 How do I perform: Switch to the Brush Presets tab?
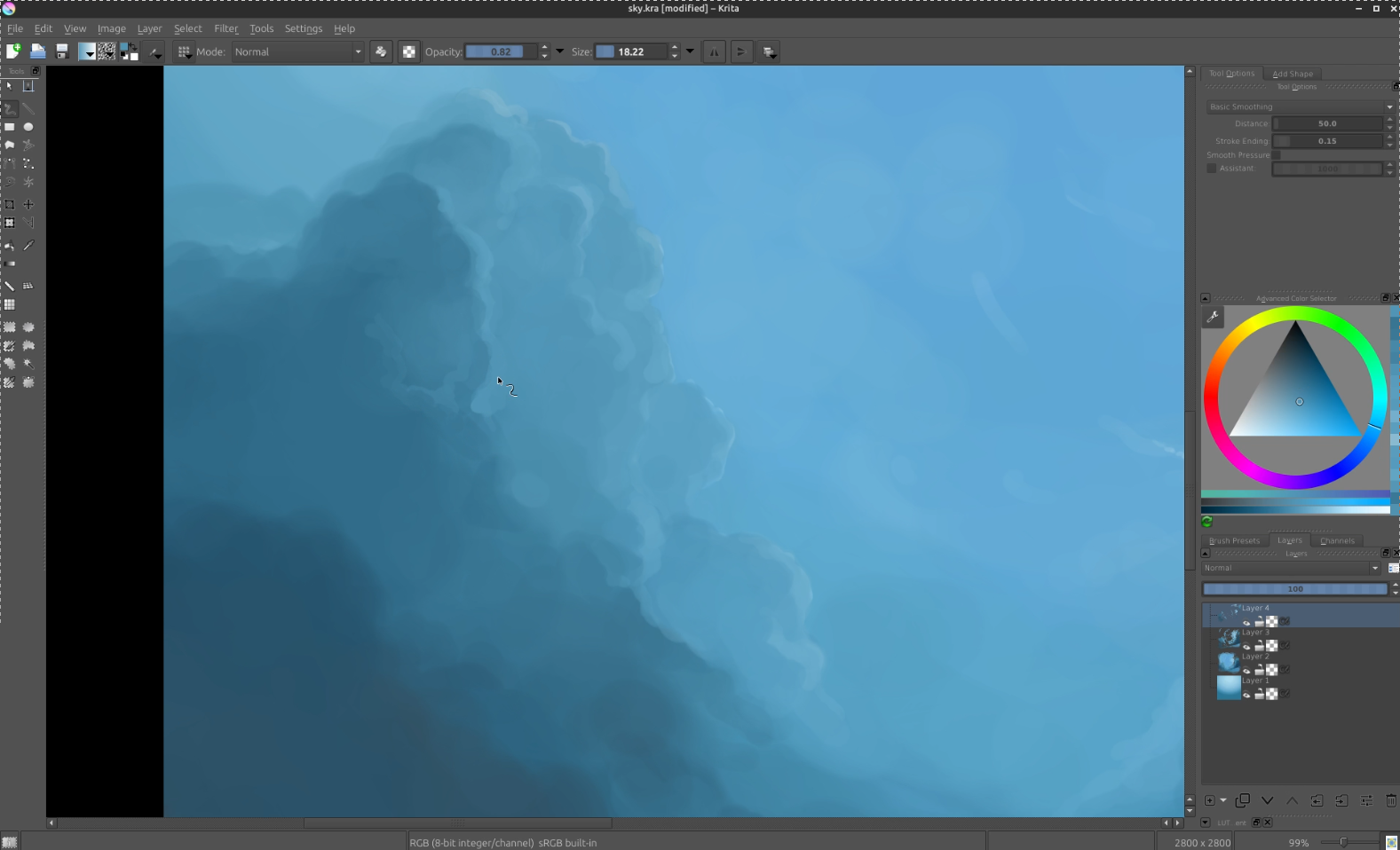pyautogui.click(x=1234, y=540)
